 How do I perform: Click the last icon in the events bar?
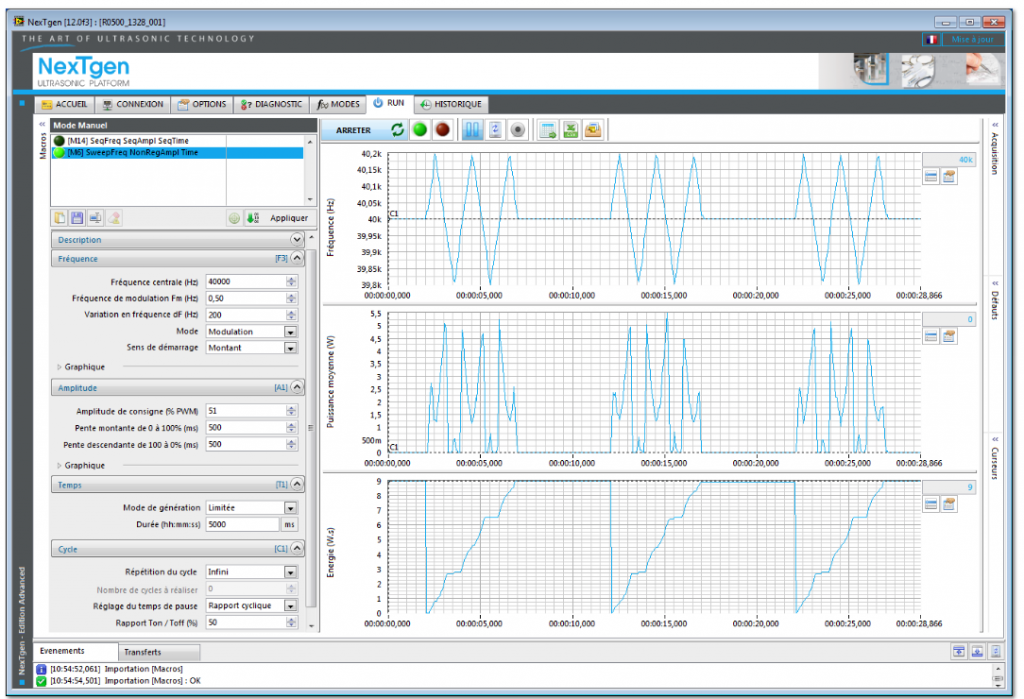[x=995, y=651]
